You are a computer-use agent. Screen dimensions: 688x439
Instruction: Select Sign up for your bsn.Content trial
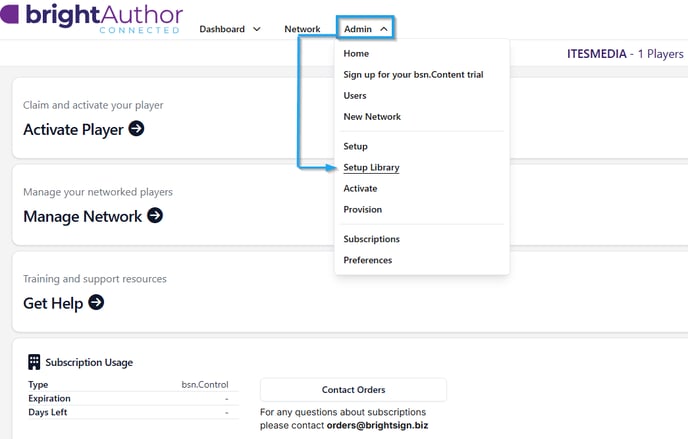[x=413, y=75]
